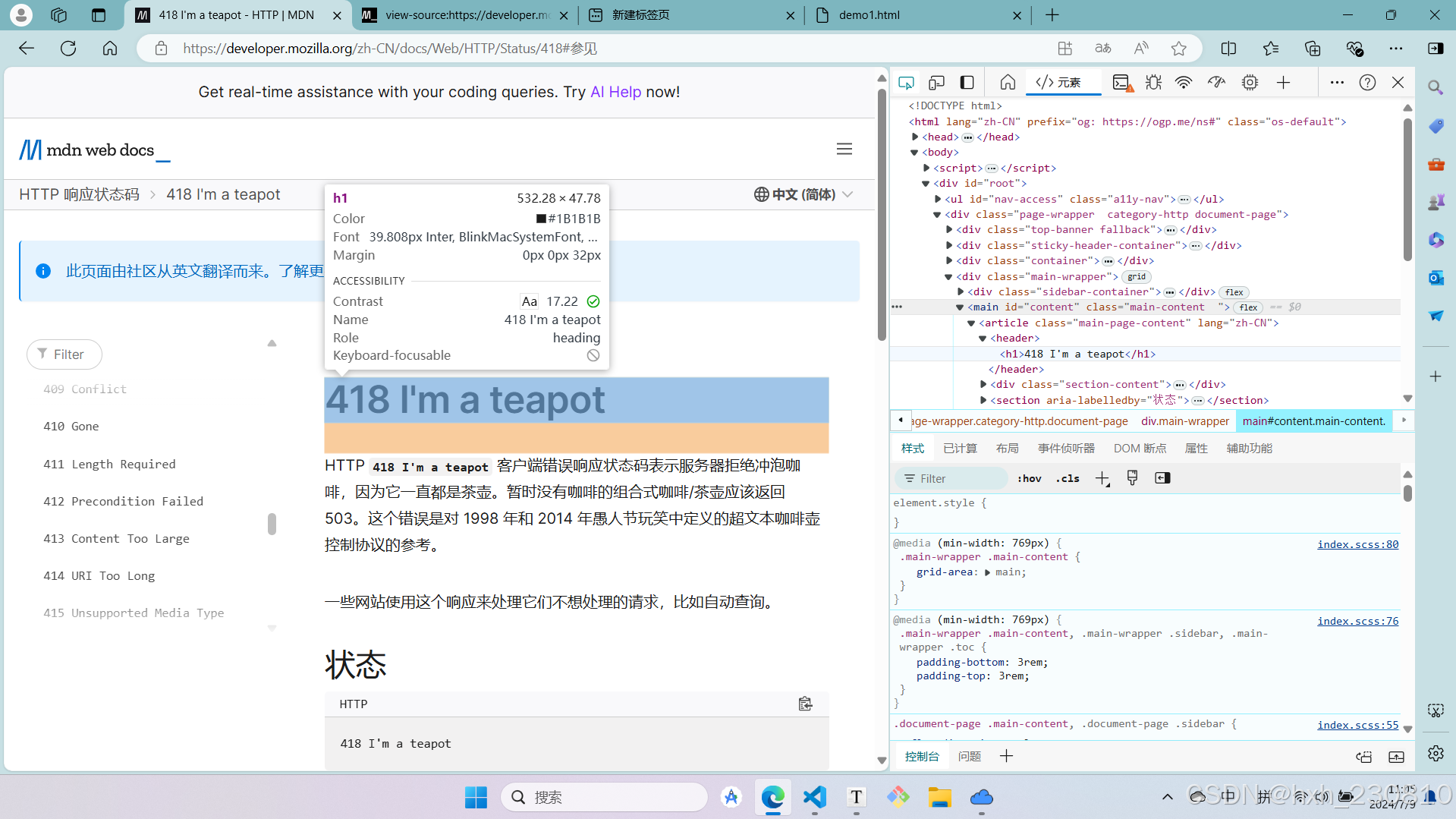The image size is (1456, 819).
Task: Collapse the body element node
Action: coord(915,153)
